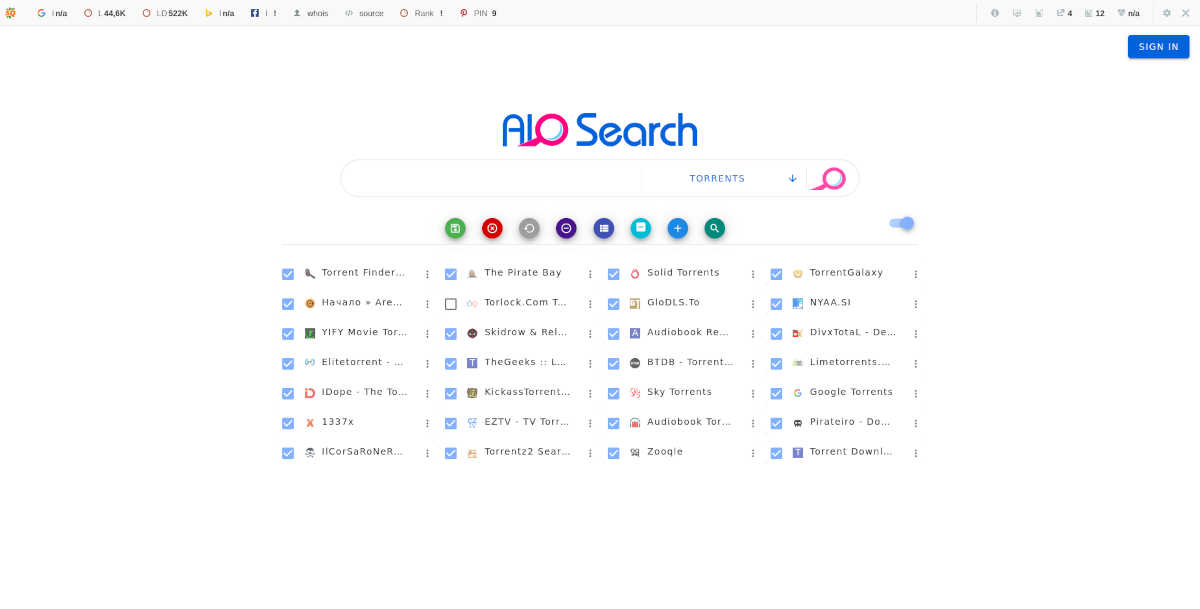Click the teal magnifier icon button
This screenshot has height=609, width=1200.
[x=715, y=228]
